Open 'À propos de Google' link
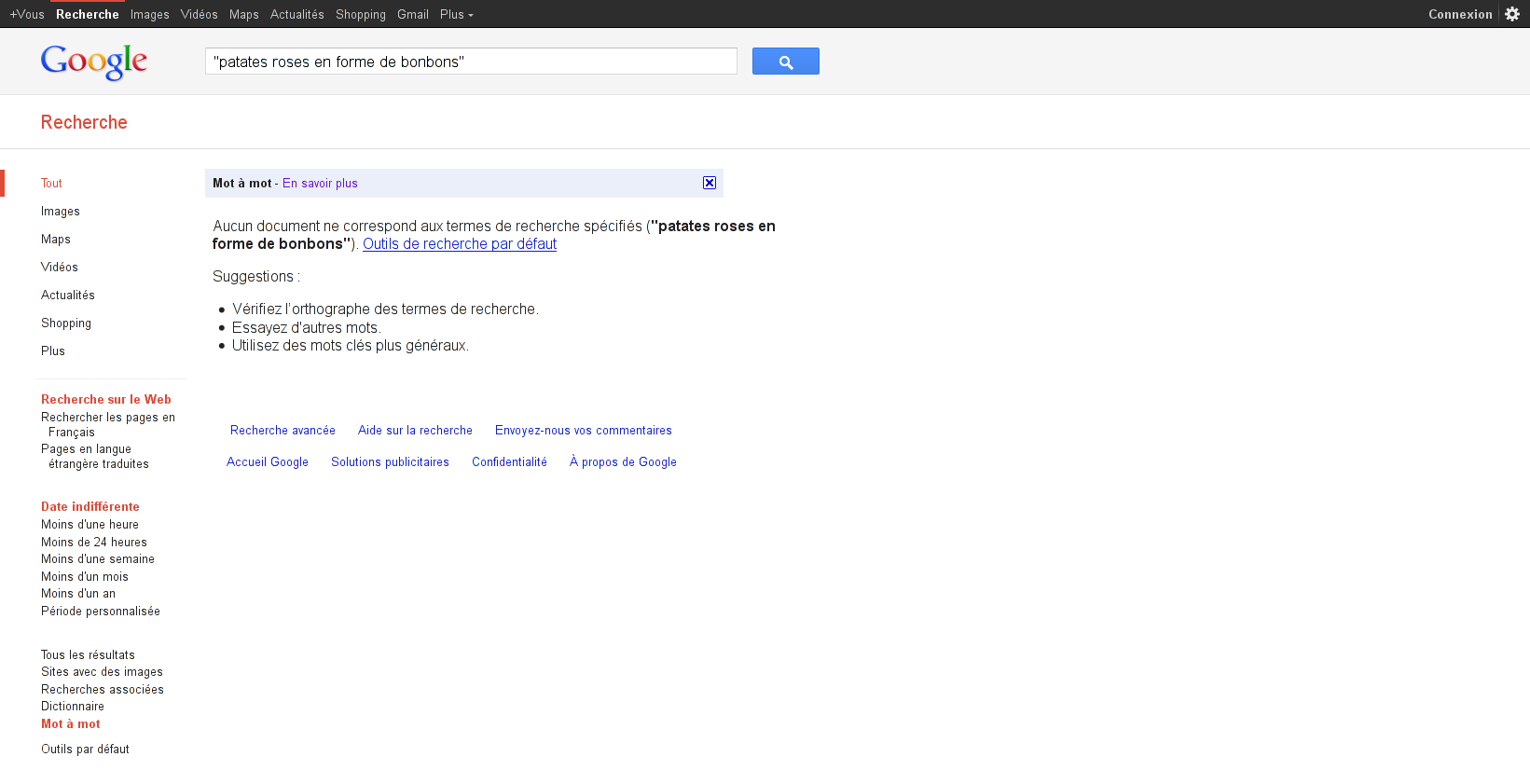 (623, 461)
